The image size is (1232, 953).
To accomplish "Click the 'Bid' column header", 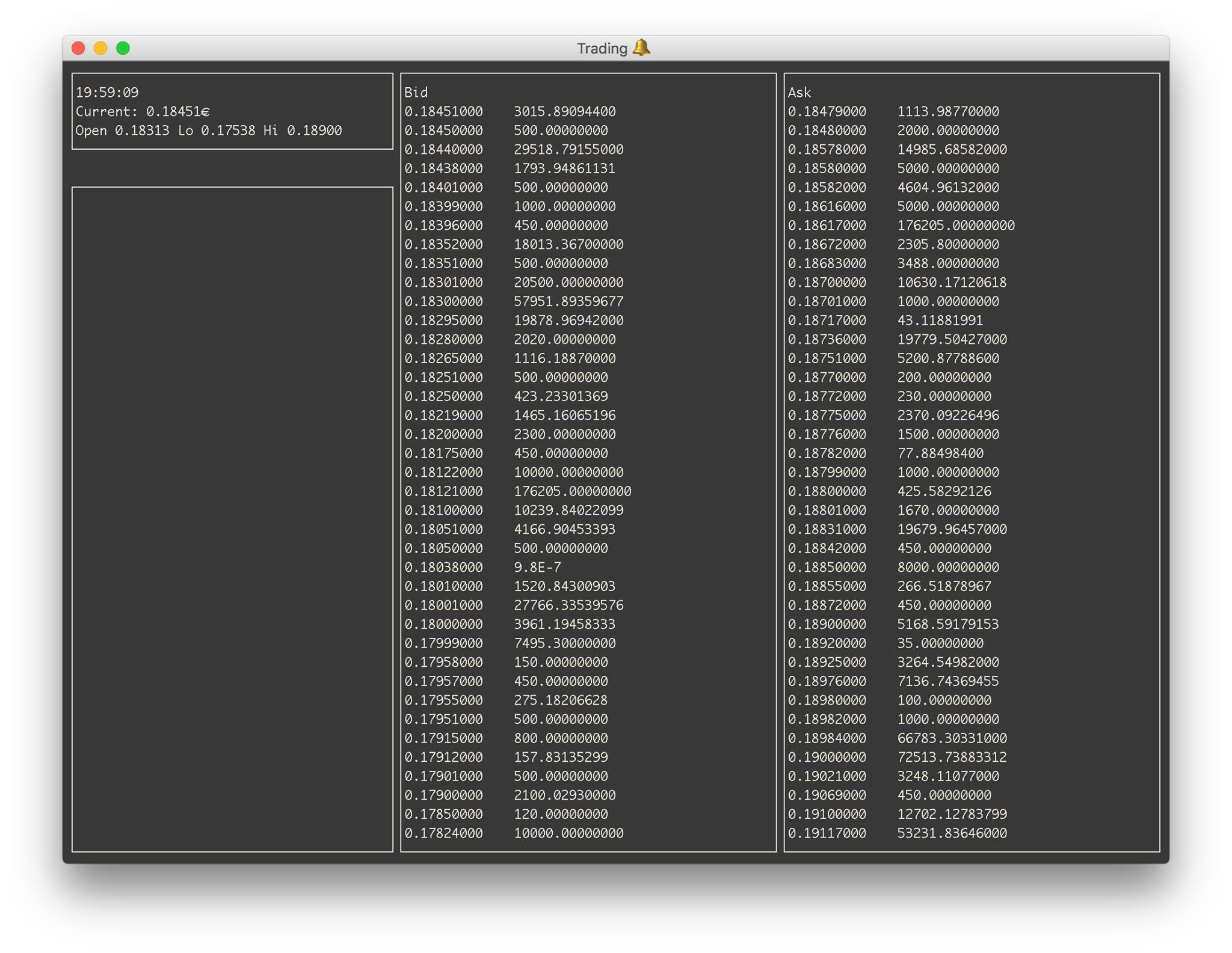I will tap(416, 93).
